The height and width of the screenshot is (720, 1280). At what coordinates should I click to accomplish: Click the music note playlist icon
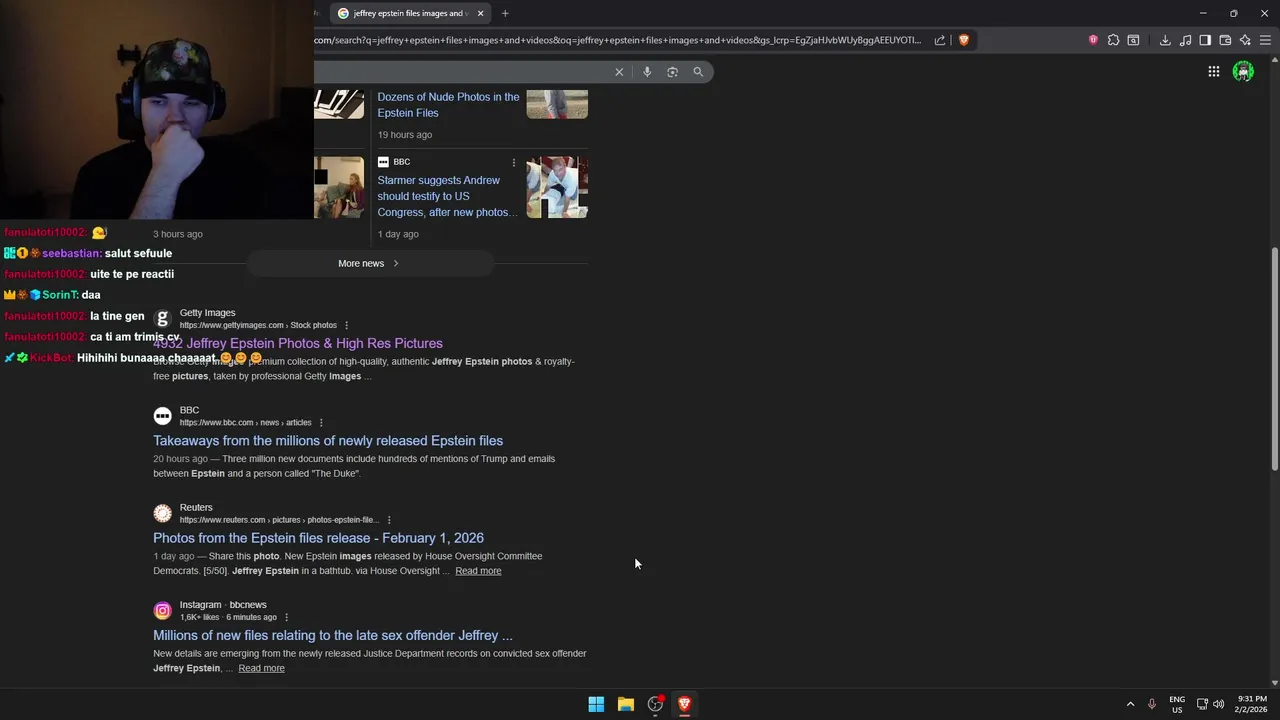(1185, 40)
